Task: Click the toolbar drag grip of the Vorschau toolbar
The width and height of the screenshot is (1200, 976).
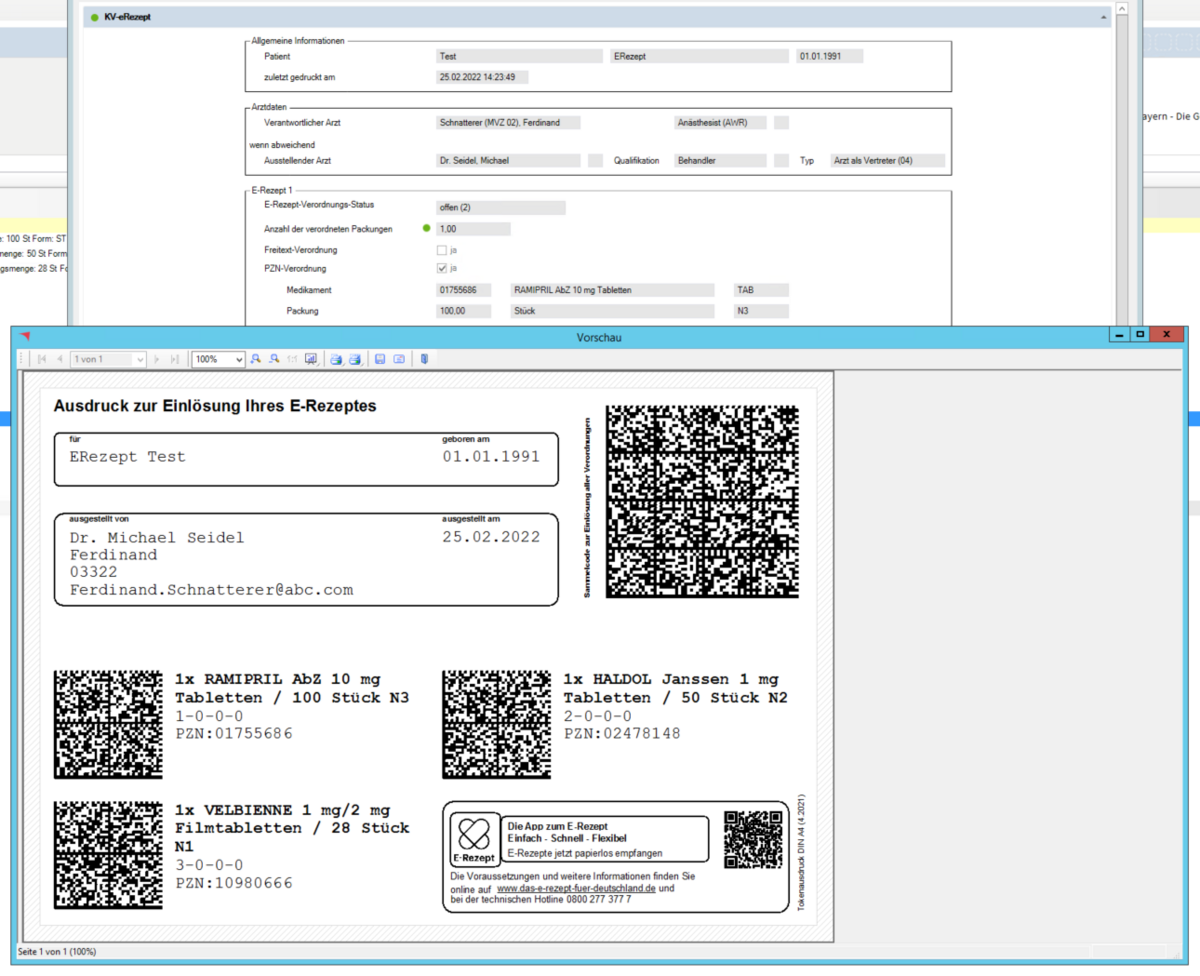Action: 21,359
